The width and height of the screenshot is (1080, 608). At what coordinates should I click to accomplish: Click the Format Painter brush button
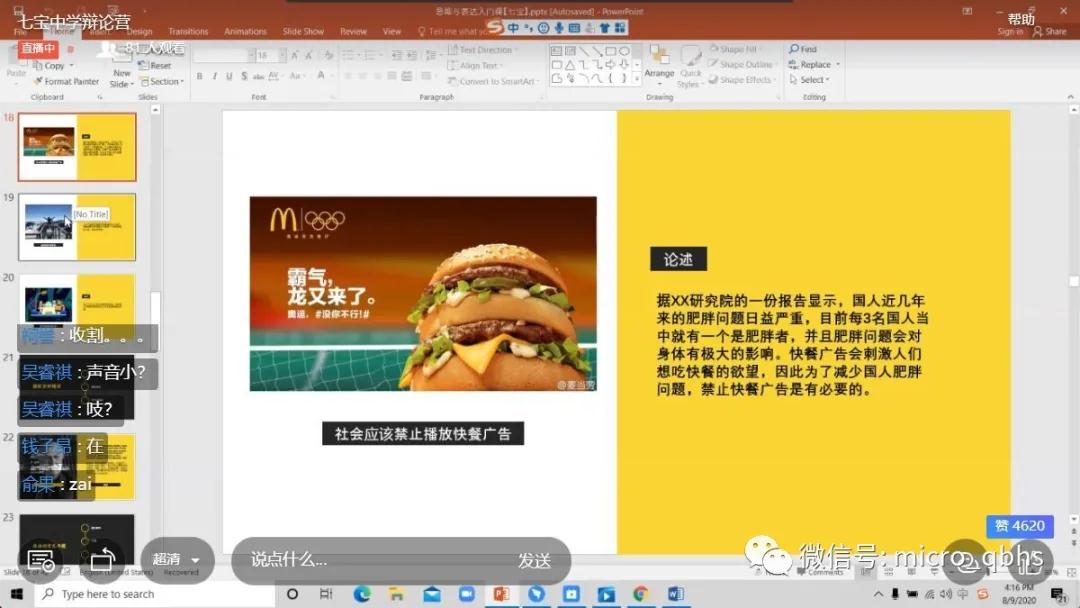click(x=66, y=81)
